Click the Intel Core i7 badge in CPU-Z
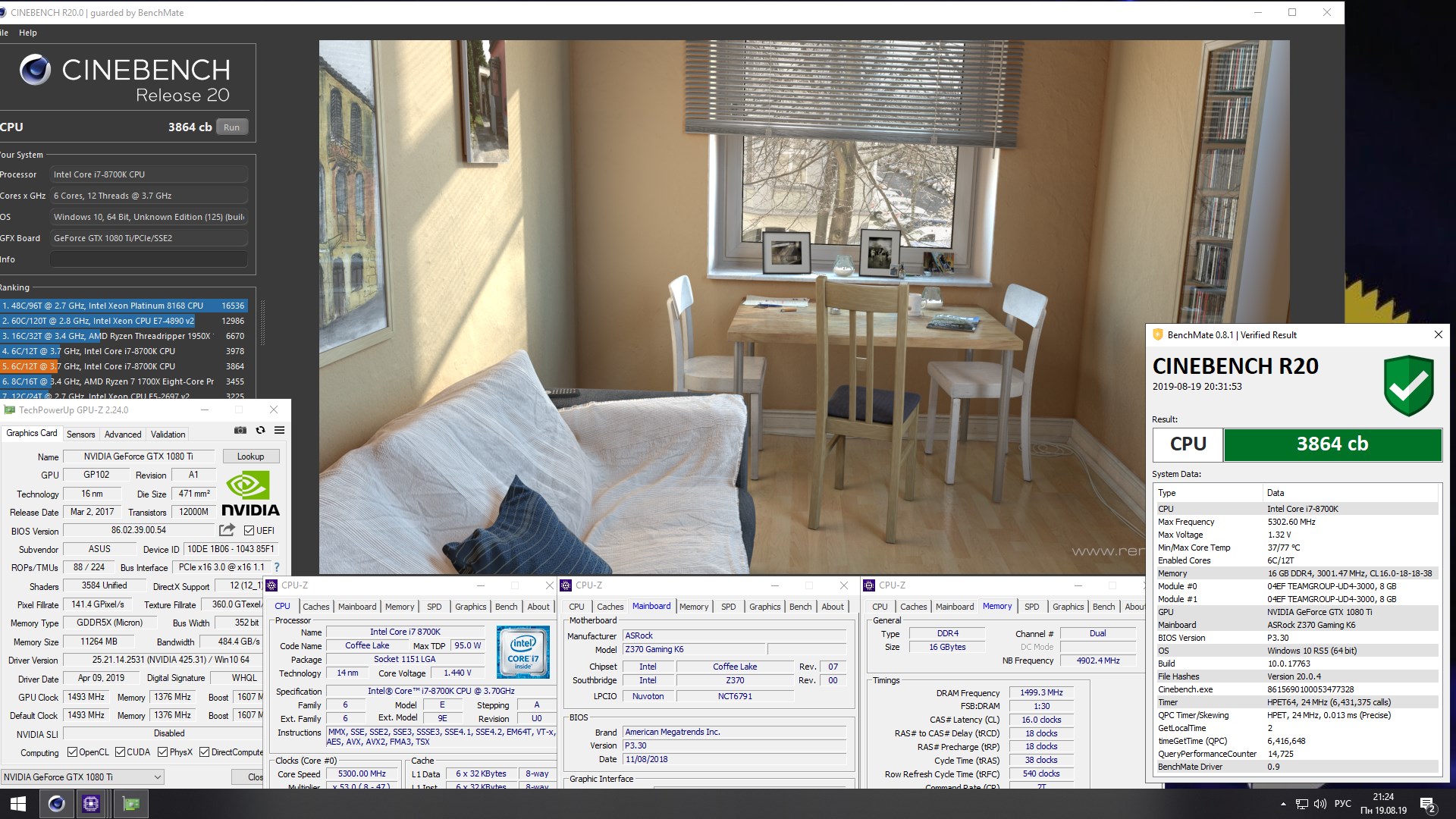The image size is (1456, 819). click(523, 652)
